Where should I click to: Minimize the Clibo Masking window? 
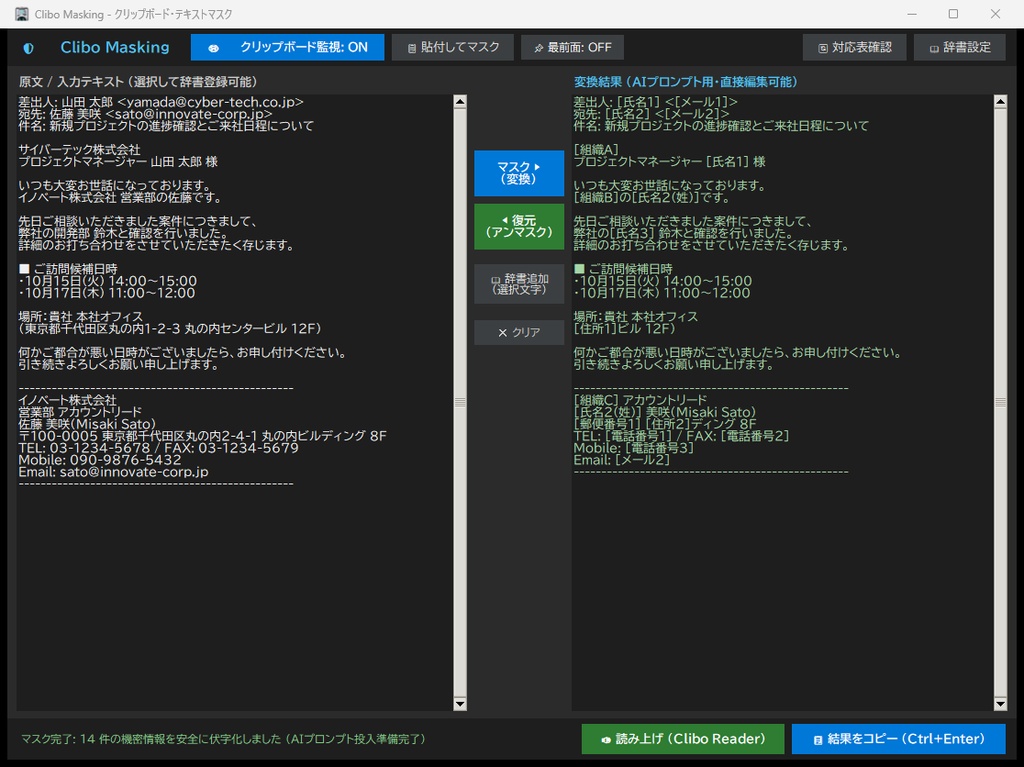coord(912,14)
